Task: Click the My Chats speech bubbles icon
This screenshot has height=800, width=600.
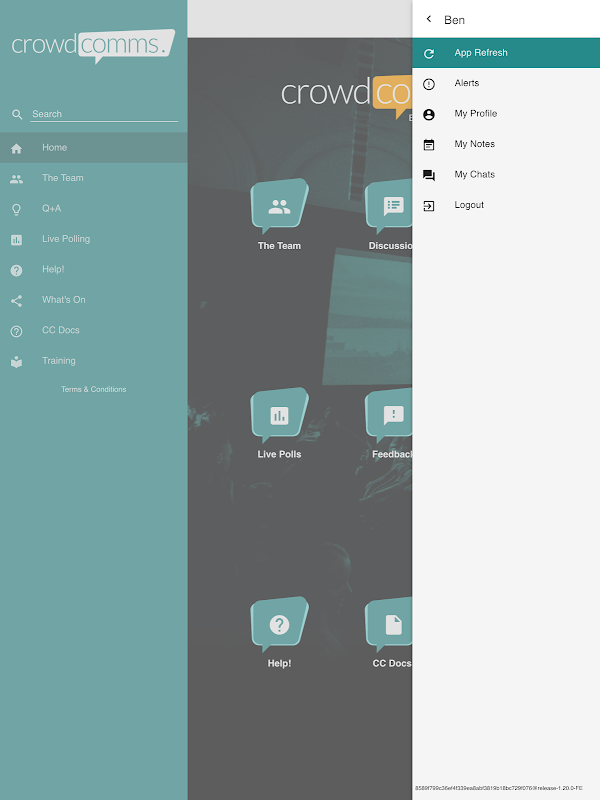Action: click(429, 175)
